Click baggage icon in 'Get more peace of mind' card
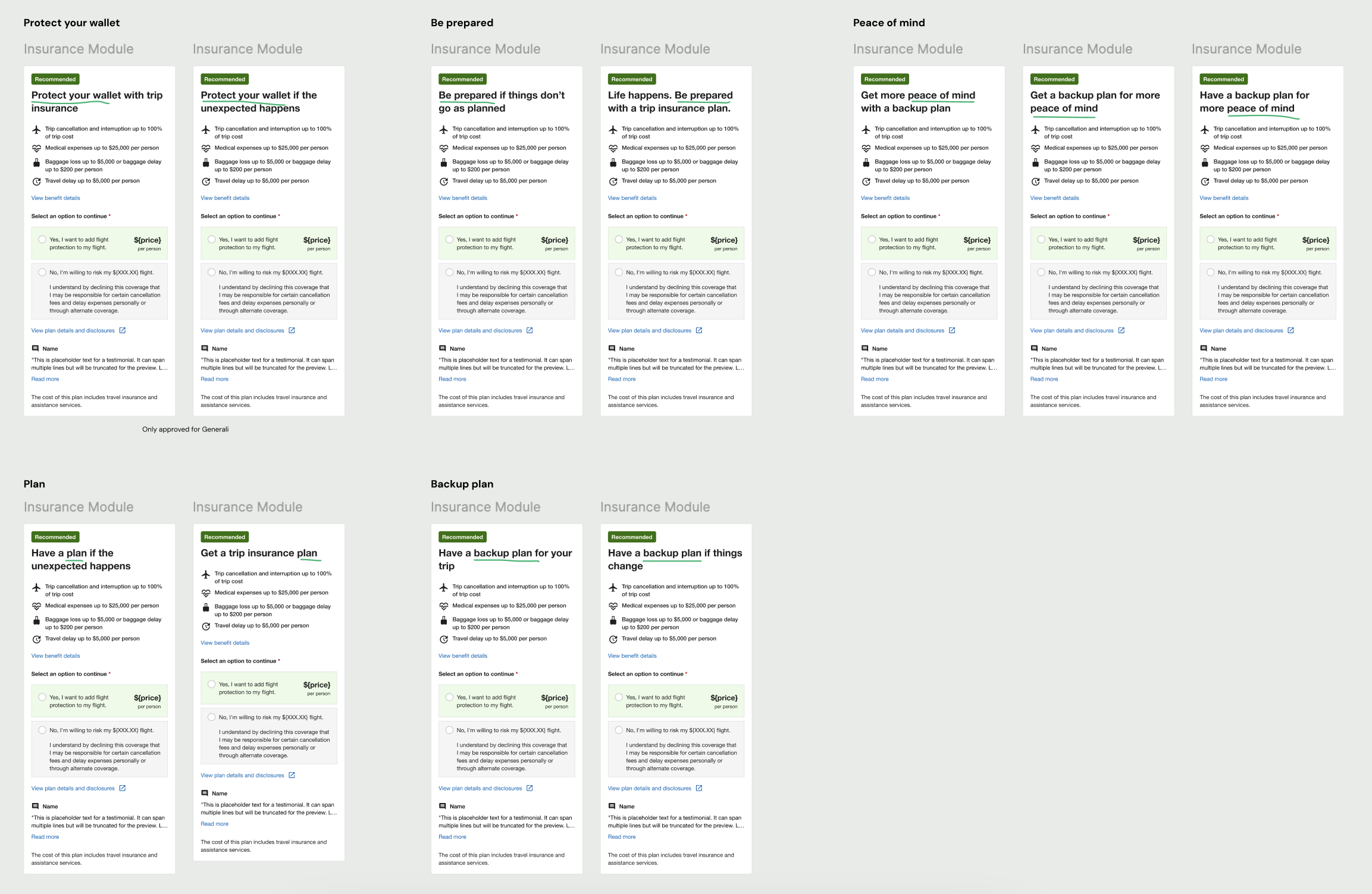 click(x=866, y=162)
